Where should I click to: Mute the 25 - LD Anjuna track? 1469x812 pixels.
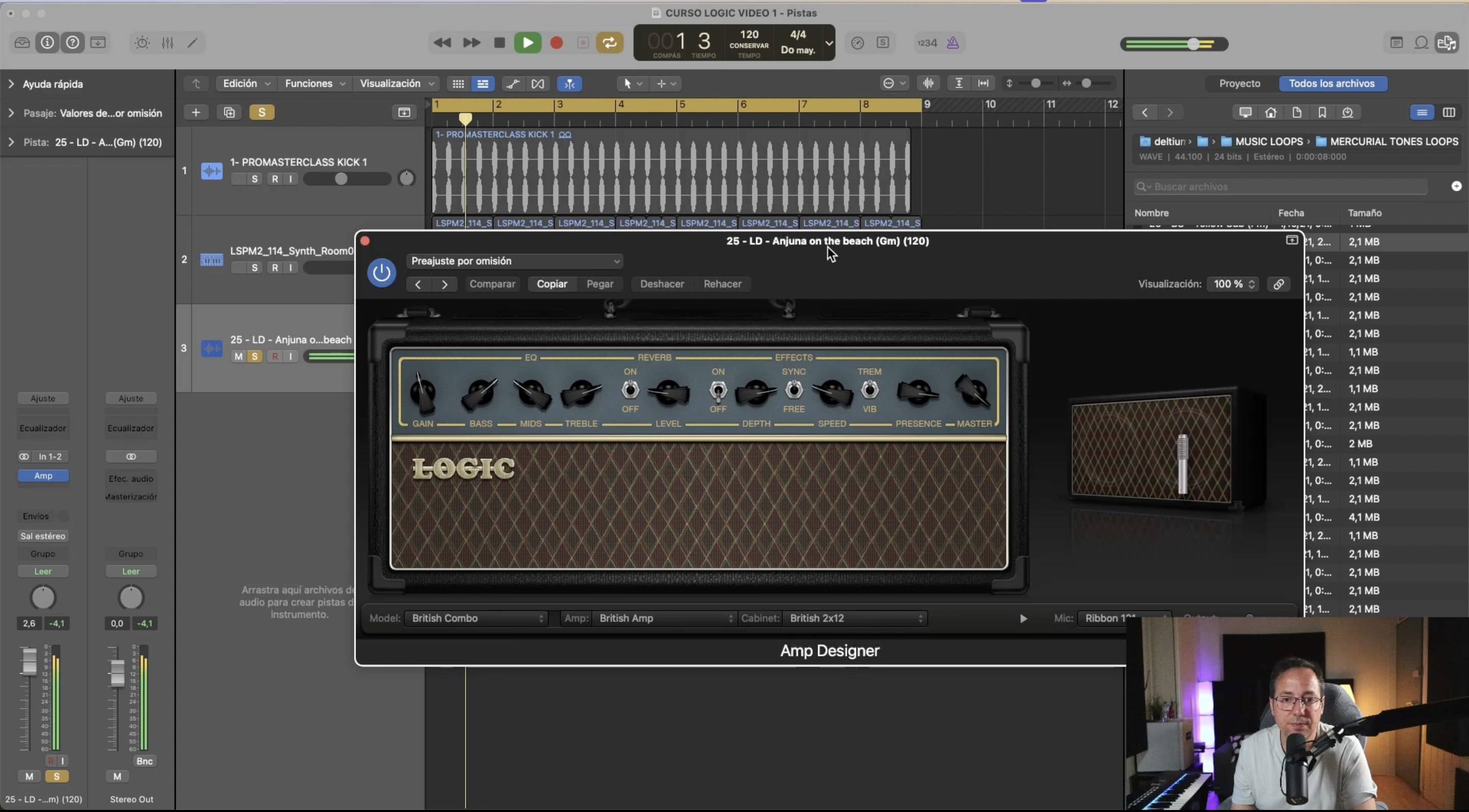click(238, 357)
